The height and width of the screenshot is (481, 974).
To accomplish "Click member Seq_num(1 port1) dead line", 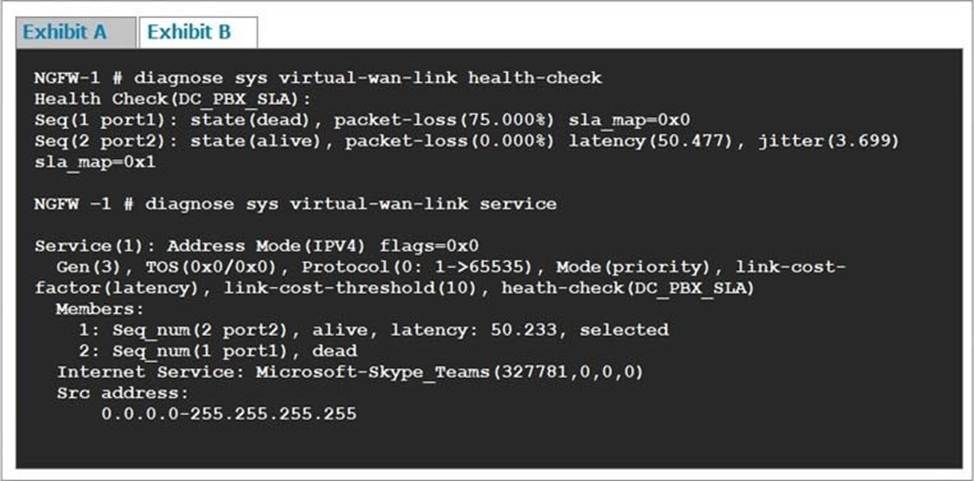I will [218, 350].
